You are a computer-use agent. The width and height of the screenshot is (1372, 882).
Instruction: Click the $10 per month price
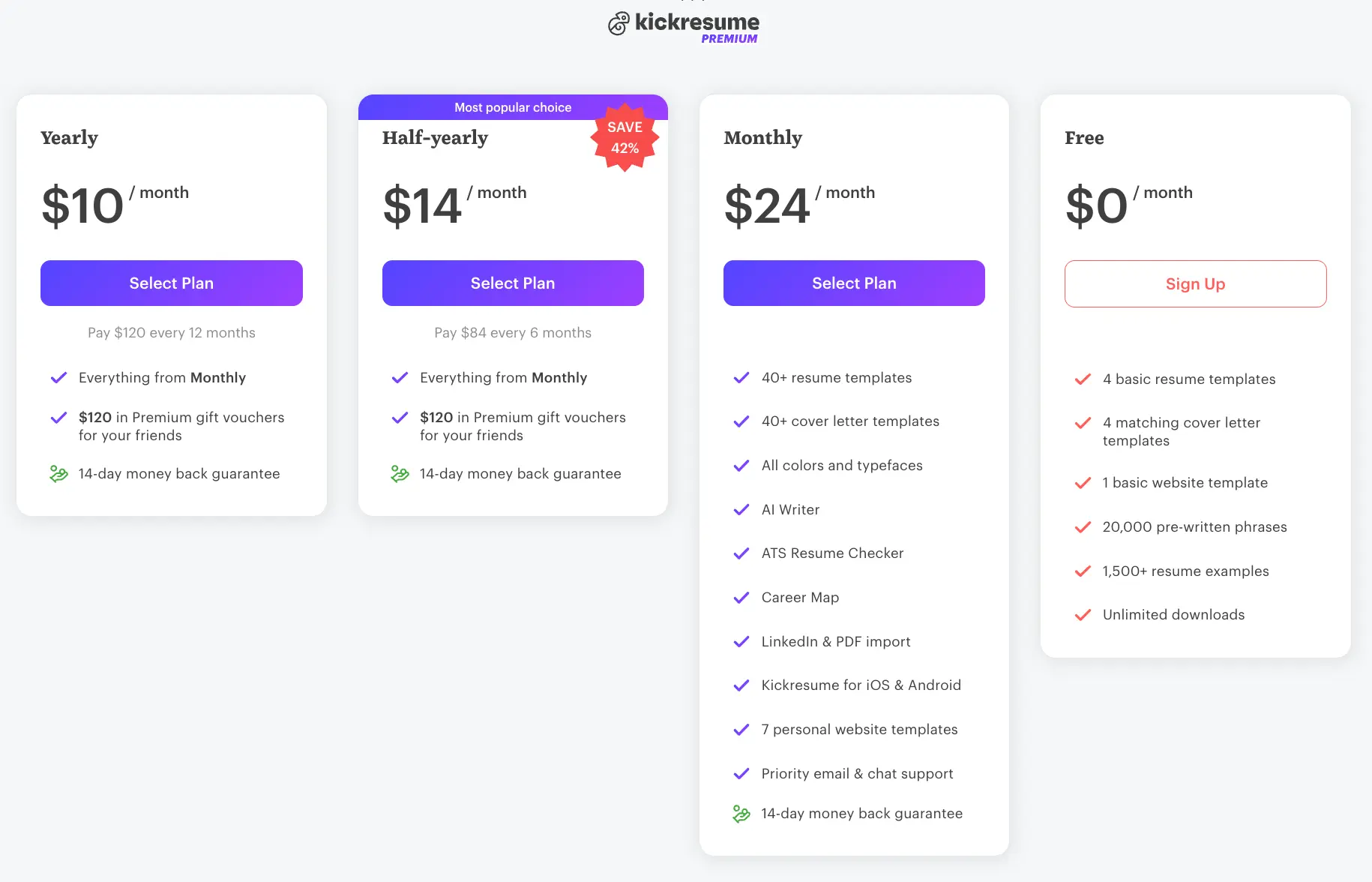(81, 204)
